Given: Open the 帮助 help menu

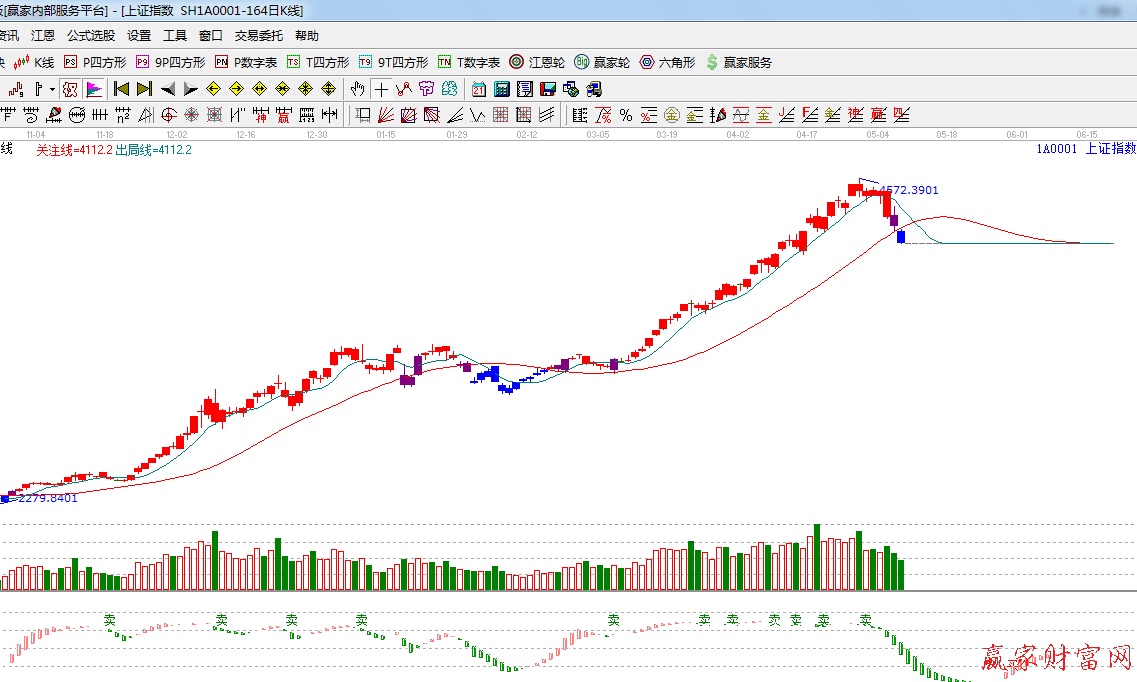Looking at the screenshot, I should click(307, 35).
